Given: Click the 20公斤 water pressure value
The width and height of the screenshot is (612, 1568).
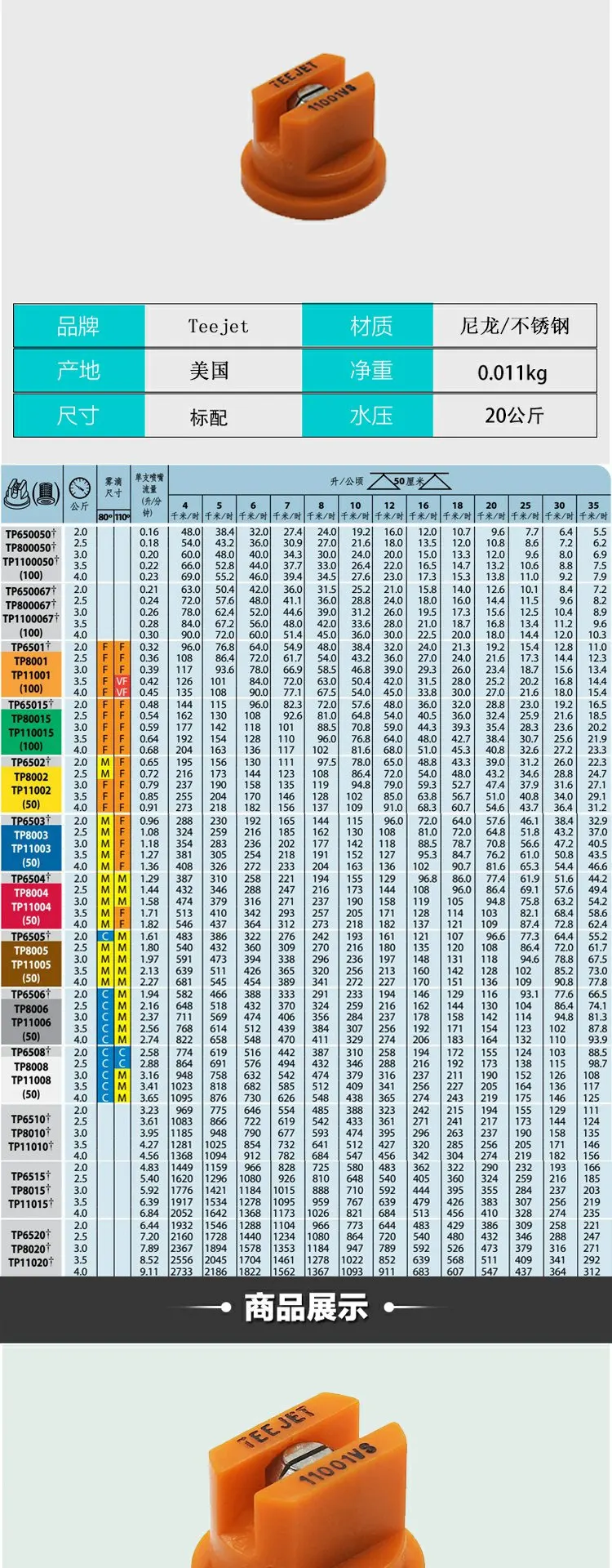Looking at the screenshot, I should 514,416.
